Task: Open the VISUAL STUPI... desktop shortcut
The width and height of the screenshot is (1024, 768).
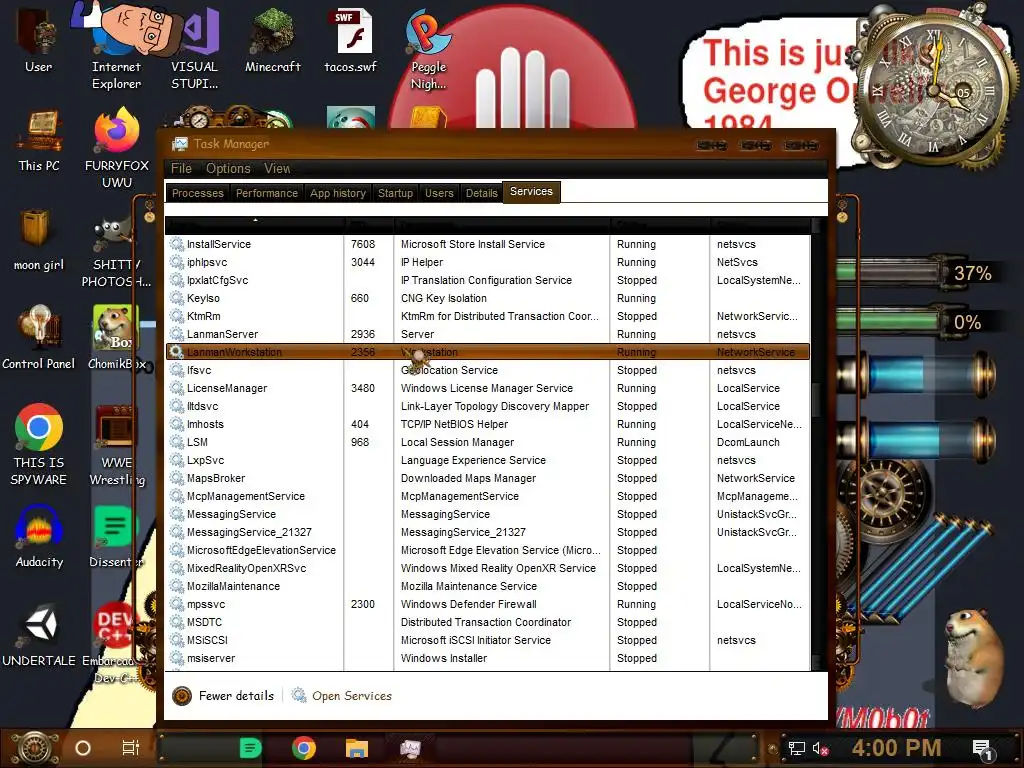Action: coord(195,47)
